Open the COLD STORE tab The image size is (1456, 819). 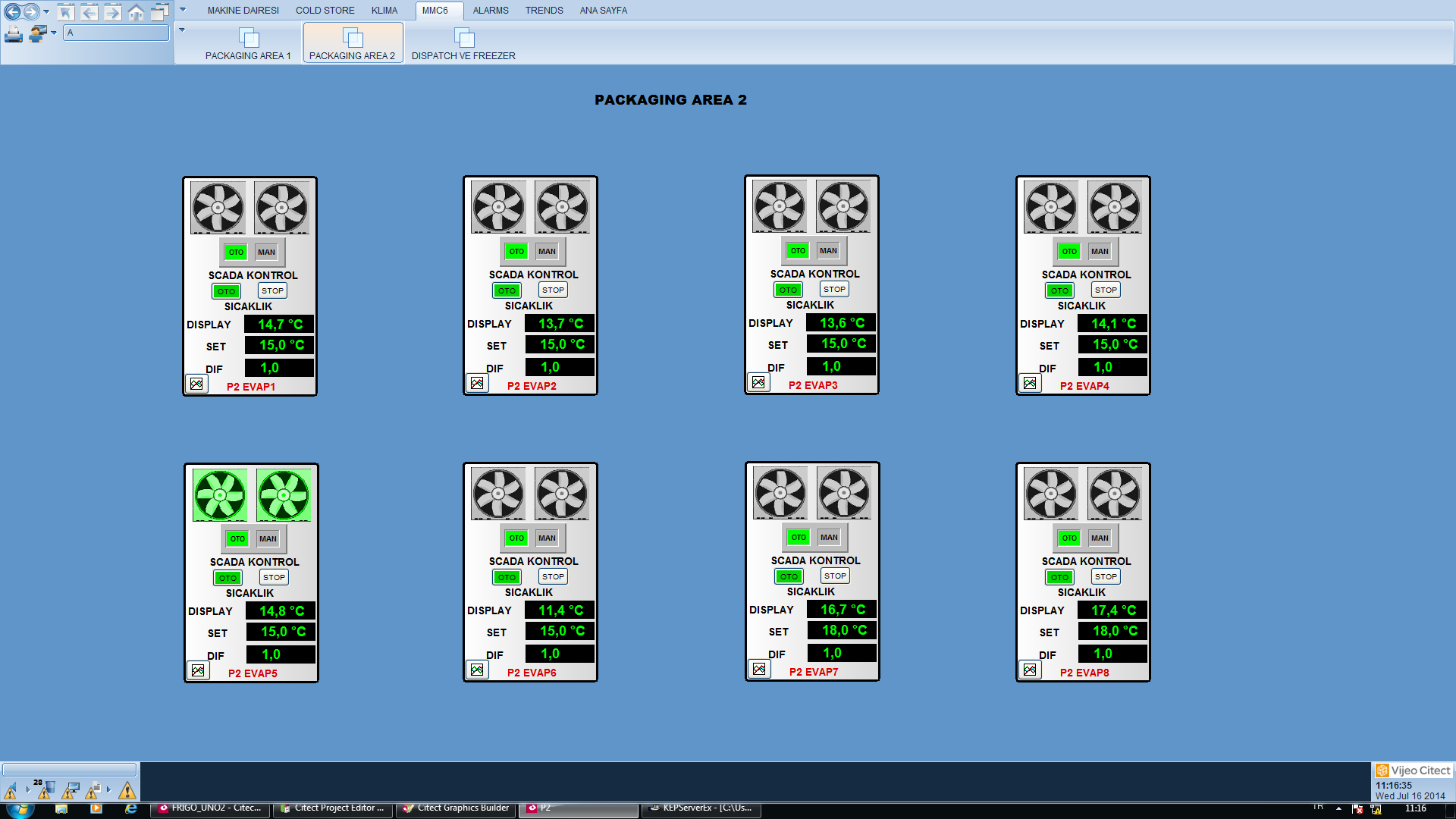(325, 11)
